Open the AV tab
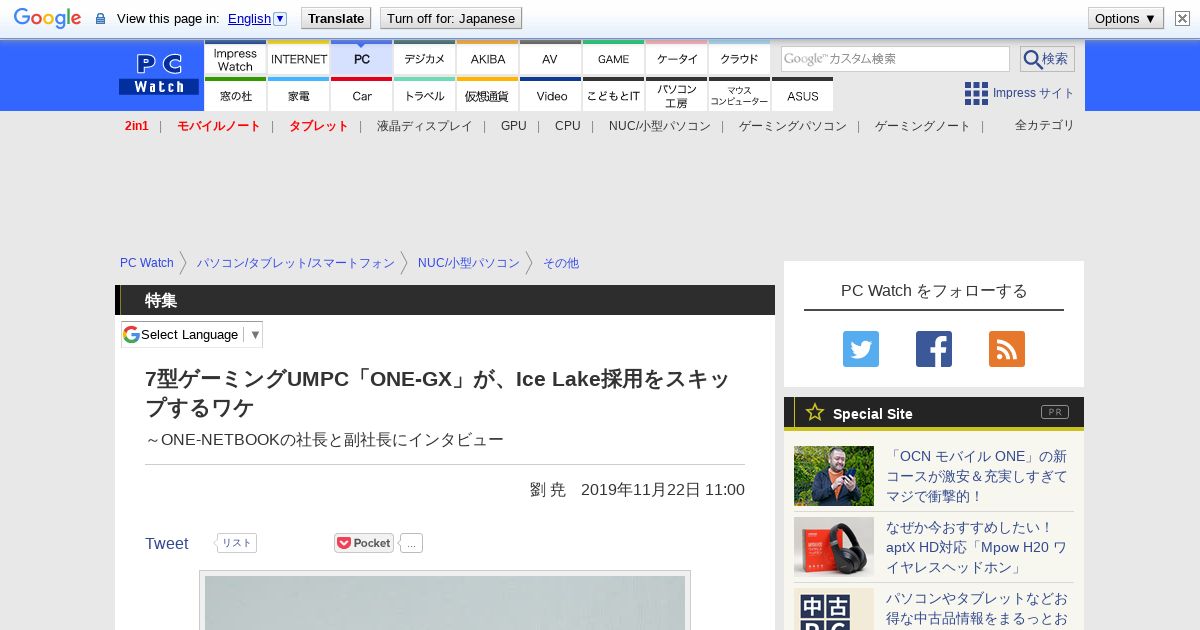Screen dimensions: 1200x630 click(x=550, y=59)
